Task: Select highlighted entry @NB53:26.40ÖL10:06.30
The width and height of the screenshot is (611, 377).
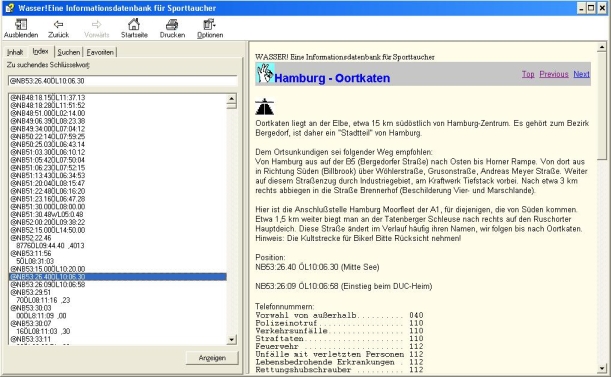Action: point(117,277)
